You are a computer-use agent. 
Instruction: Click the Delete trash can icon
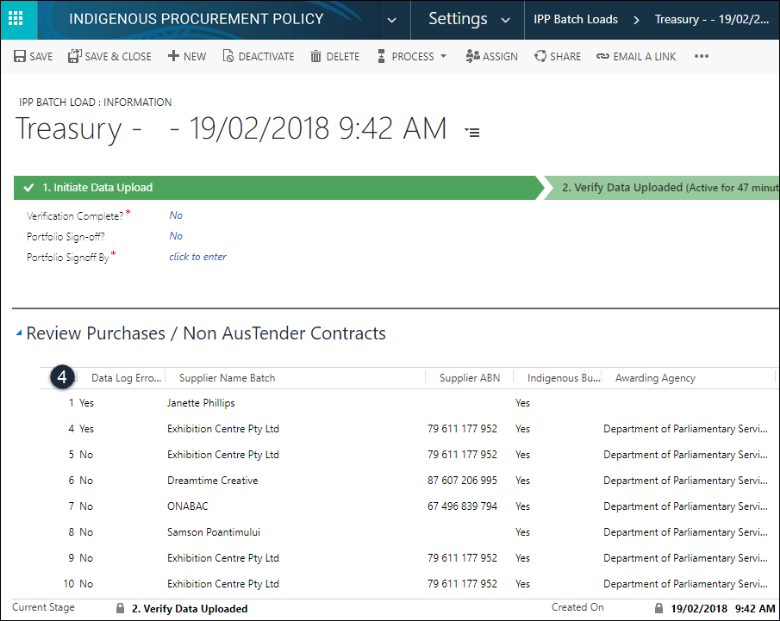(x=316, y=56)
